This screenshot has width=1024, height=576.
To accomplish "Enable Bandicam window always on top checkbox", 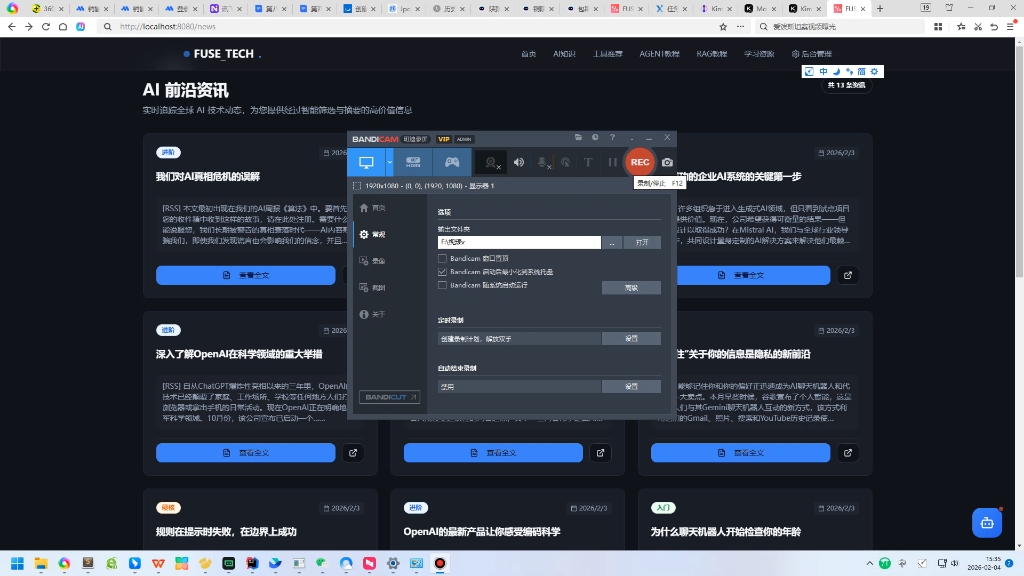I will [x=442, y=259].
